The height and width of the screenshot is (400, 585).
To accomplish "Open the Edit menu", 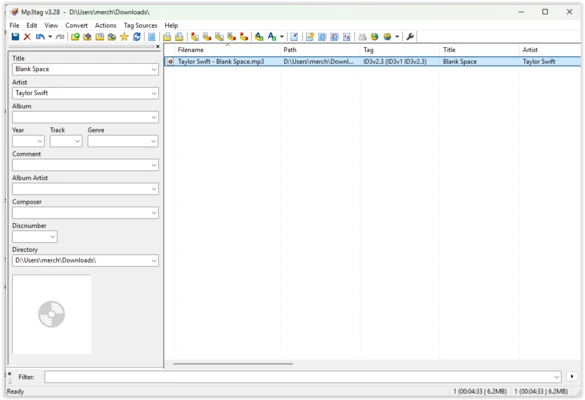I will click(x=32, y=25).
